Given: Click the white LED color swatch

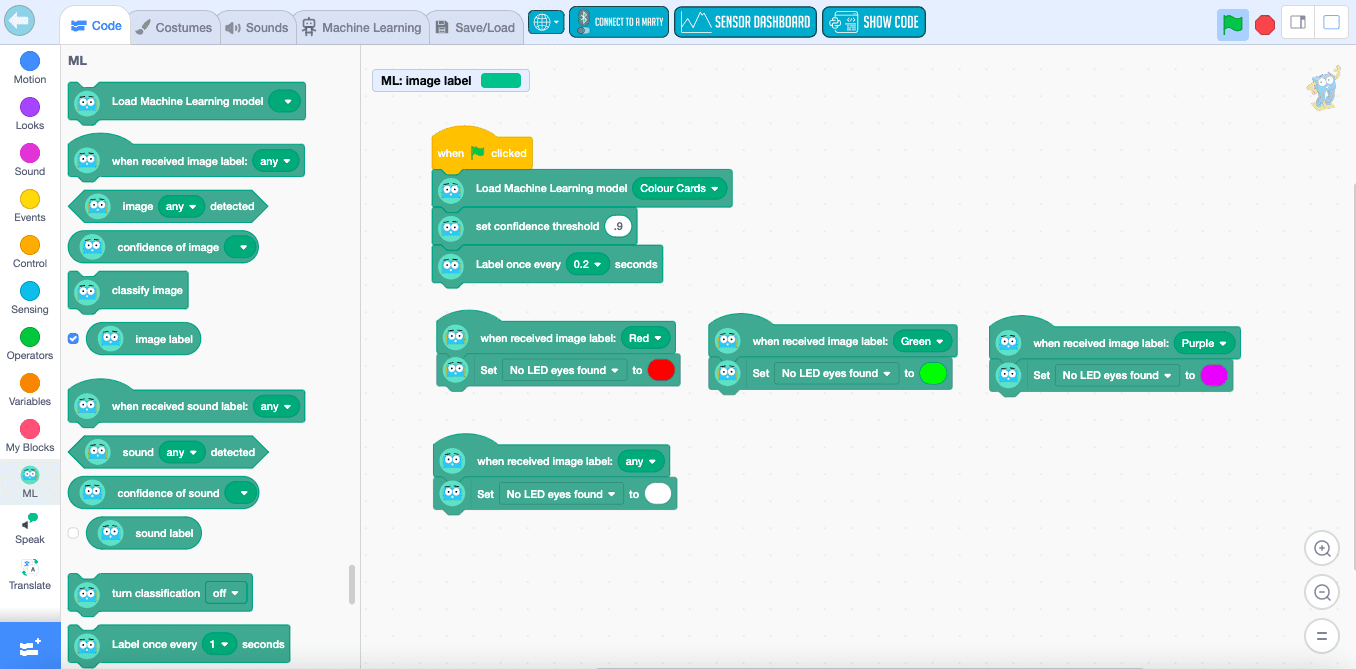Looking at the screenshot, I should pos(658,494).
